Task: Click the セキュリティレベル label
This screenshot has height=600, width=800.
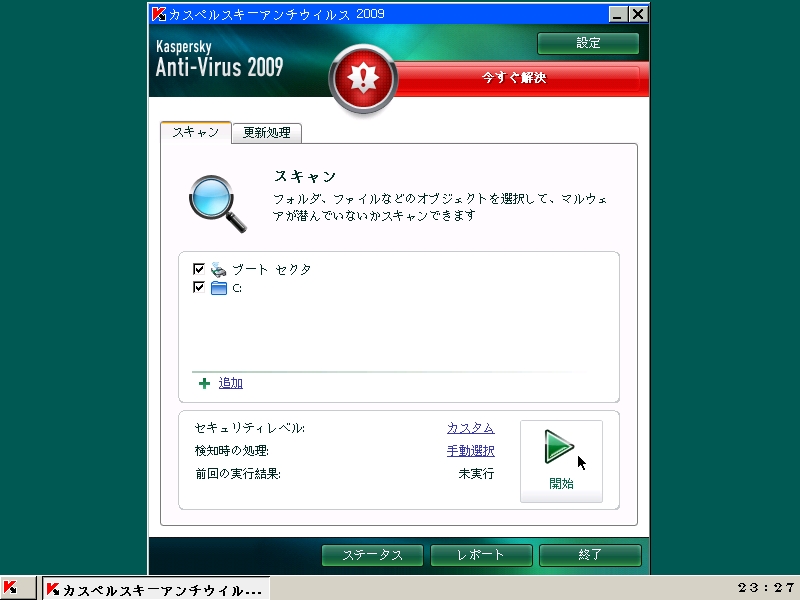Action: [249, 428]
